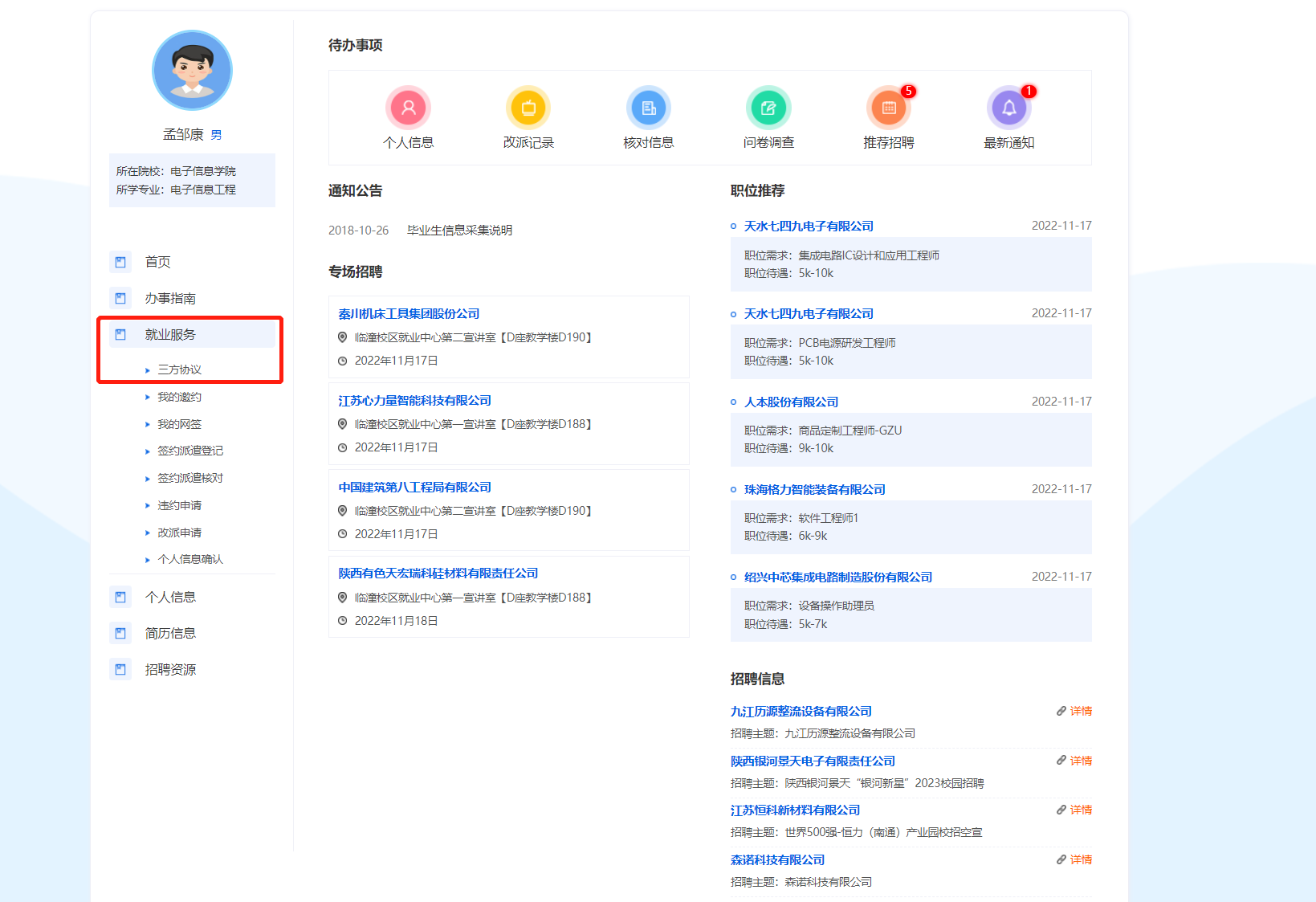The image size is (1316, 902).
Task: Open the 毕业生信息采集说明 notice
Action: coord(459,231)
